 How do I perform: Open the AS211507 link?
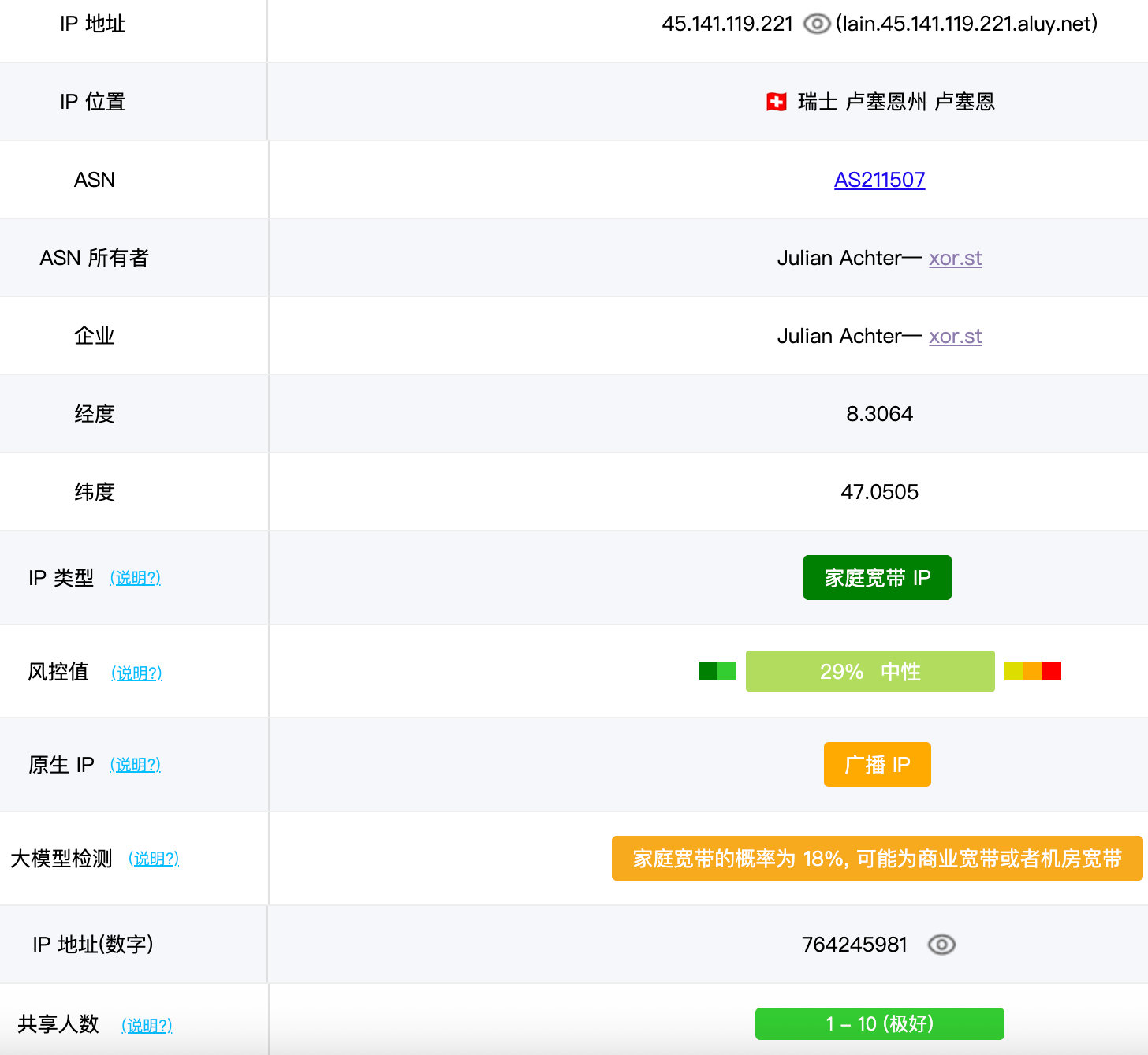point(879,180)
